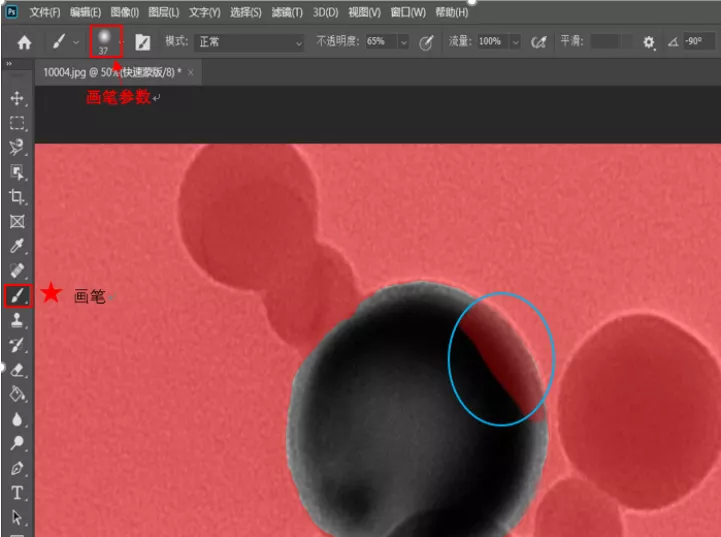This screenshot has width=721, height=537.
Task: Select the Type tool
Action: pyautogui.click(x=17, y=493)
